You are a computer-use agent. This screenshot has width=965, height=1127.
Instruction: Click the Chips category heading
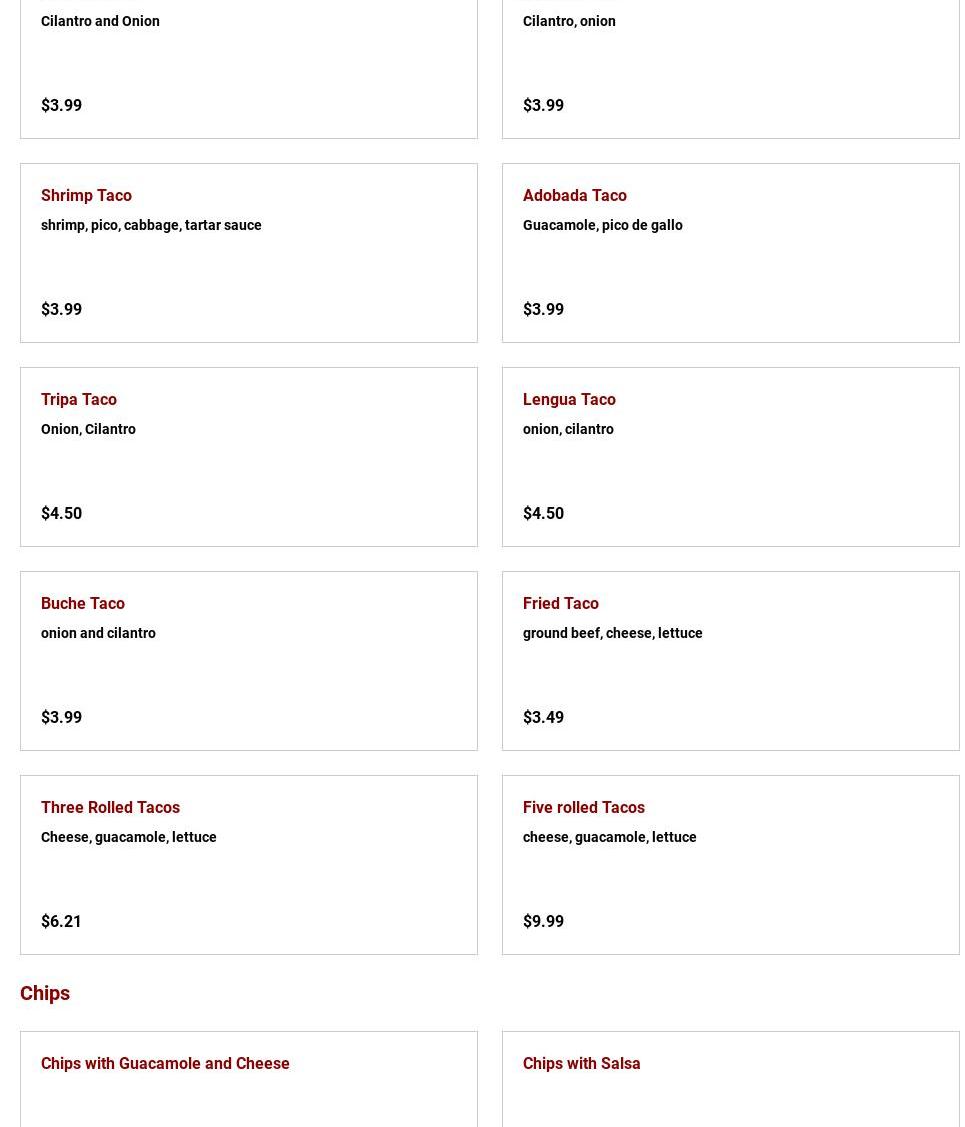(x=45, y=993)
